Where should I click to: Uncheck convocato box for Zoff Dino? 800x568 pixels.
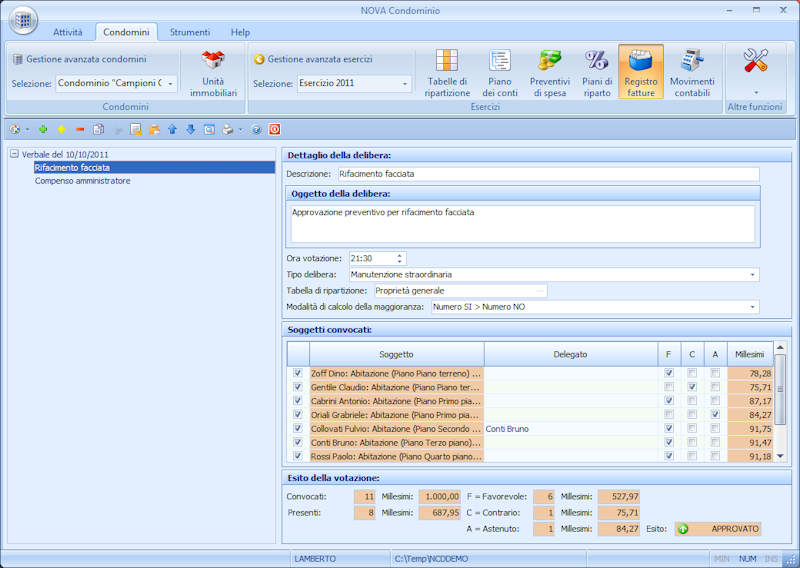[298, 373]
